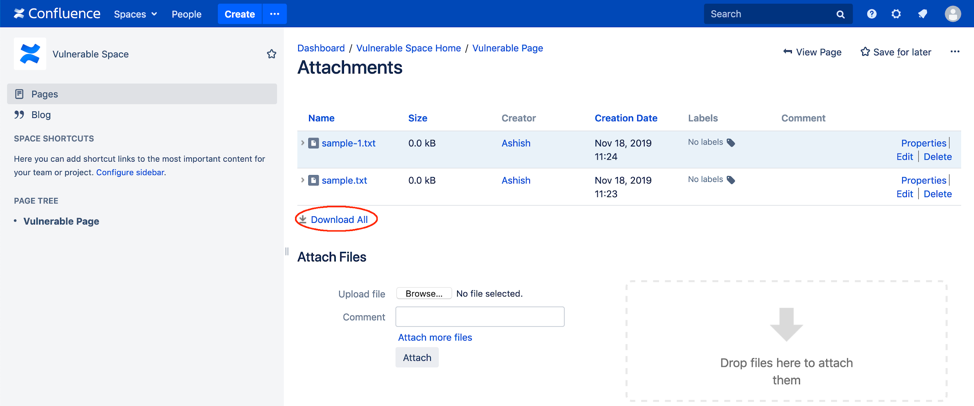Open Blog in the sidebar
The height and width of the screenshot is (406, 974).
[x=41, y=115]
